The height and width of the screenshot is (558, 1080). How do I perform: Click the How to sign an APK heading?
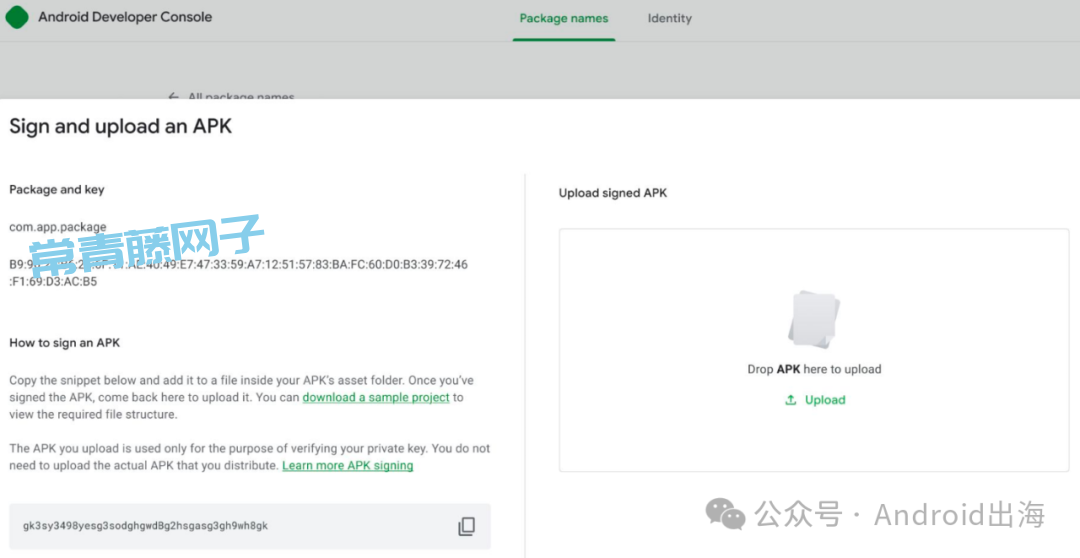tap(65, 342)
